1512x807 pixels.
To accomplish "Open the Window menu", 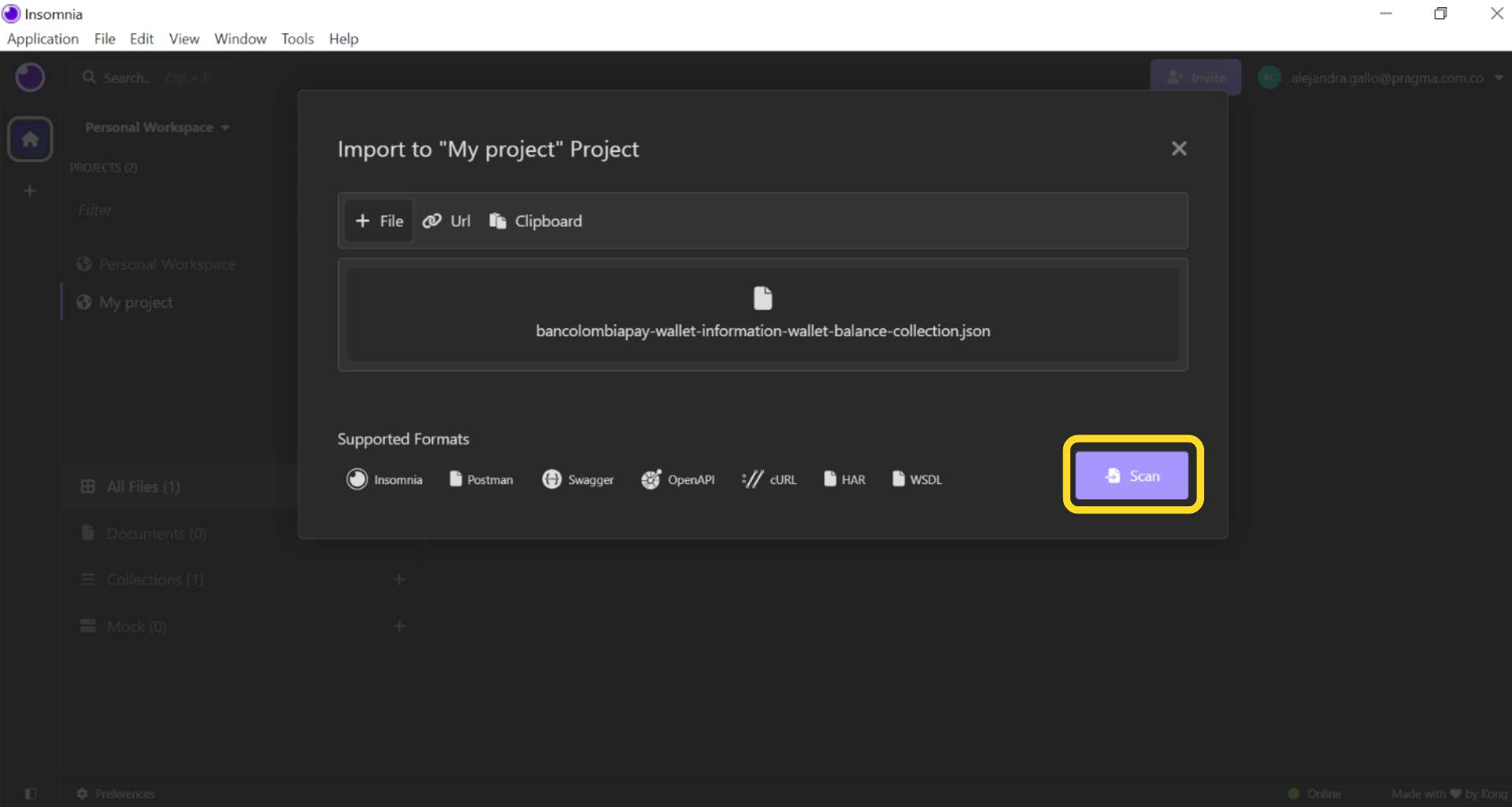I will [240, 39].
